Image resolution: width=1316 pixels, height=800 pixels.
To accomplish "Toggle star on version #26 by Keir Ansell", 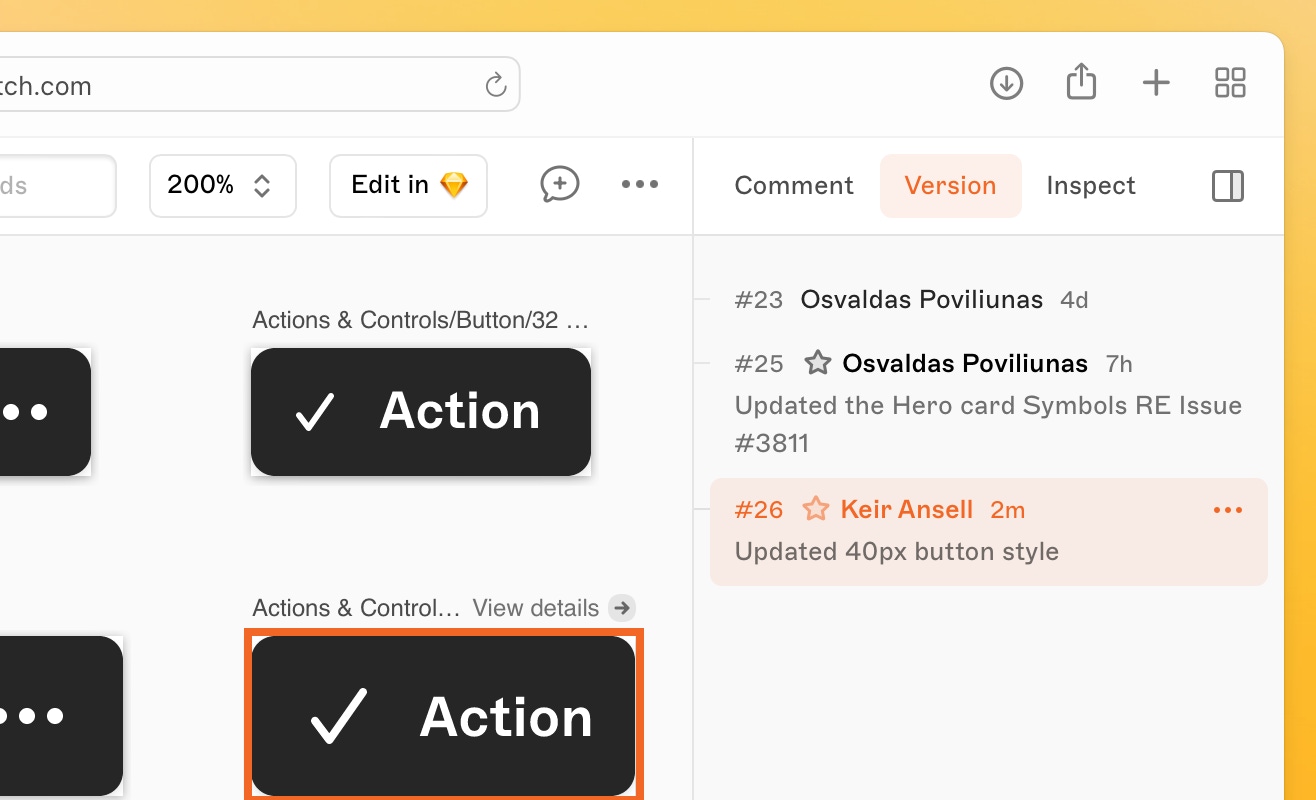I will point(816,510).
